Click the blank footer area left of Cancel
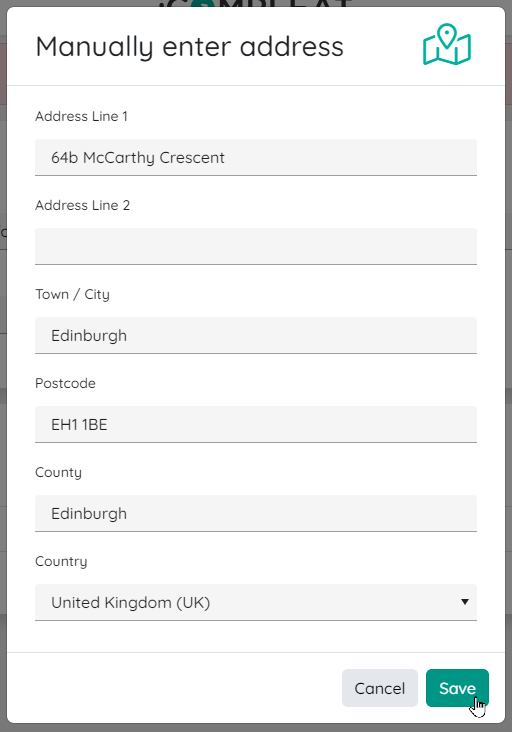 coord(175,688)
